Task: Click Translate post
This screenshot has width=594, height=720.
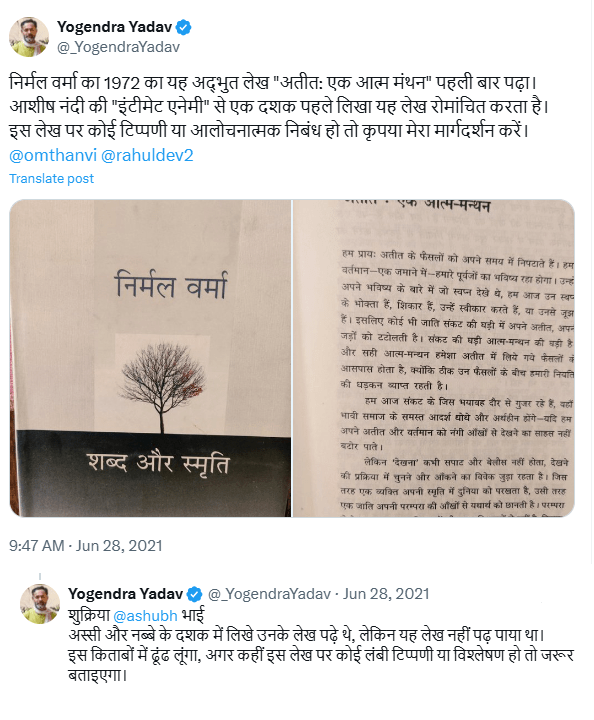Action: pyautogui.click(x=51, y=178)
